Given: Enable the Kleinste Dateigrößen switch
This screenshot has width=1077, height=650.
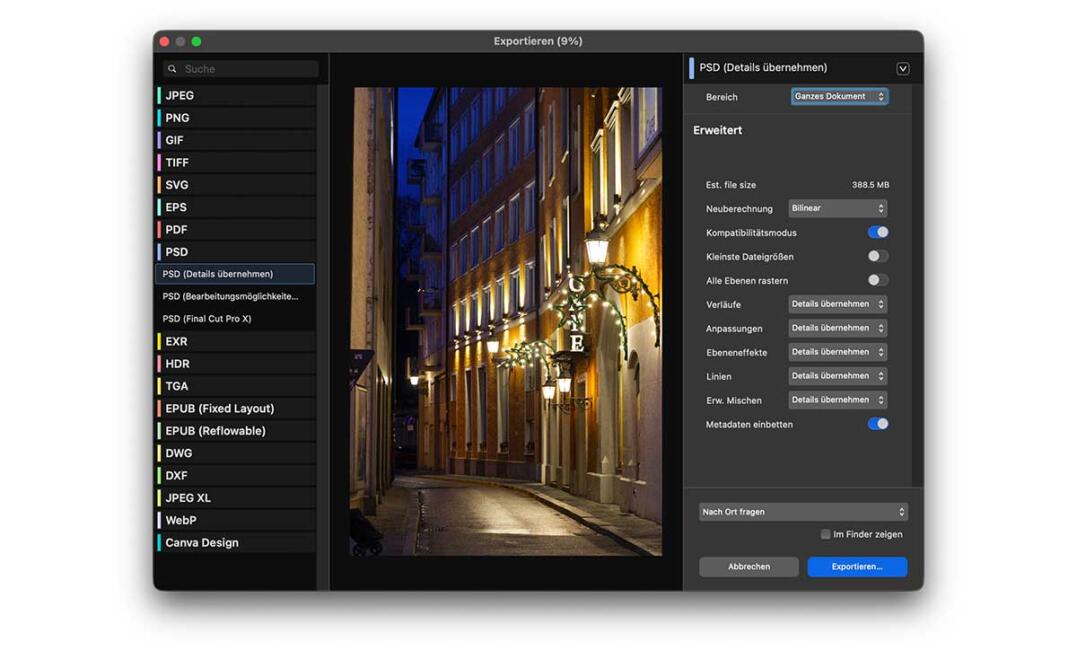Looking at the screenshot, I should click(877, 256).
